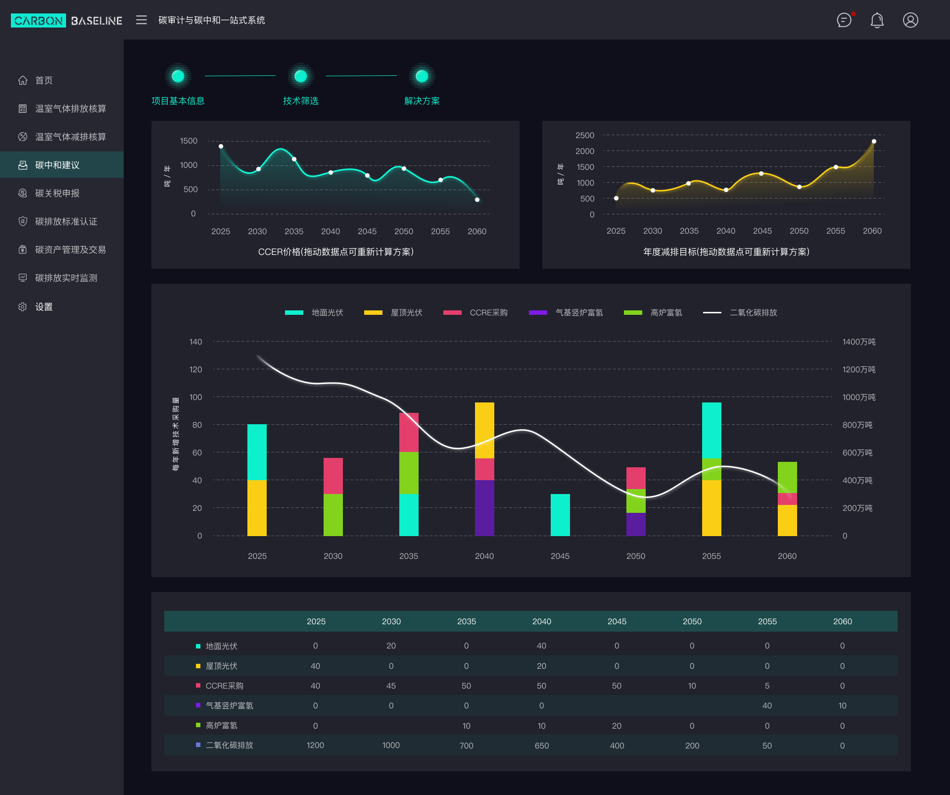Click the 二氧化碳排放 table row label
This screenshot has width=950, height=795.
click(229, 745)
